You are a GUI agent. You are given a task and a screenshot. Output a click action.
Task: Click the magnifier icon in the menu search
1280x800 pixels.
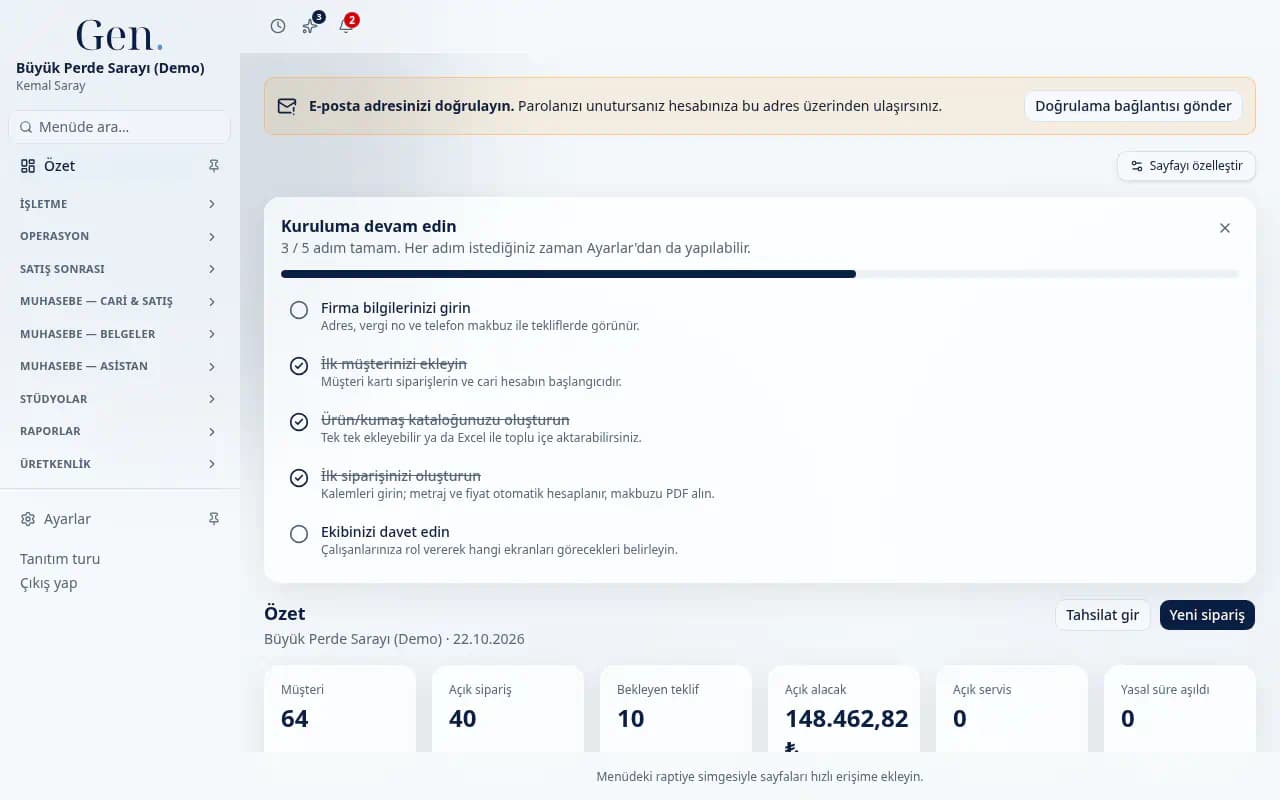[x=26, y=127]
